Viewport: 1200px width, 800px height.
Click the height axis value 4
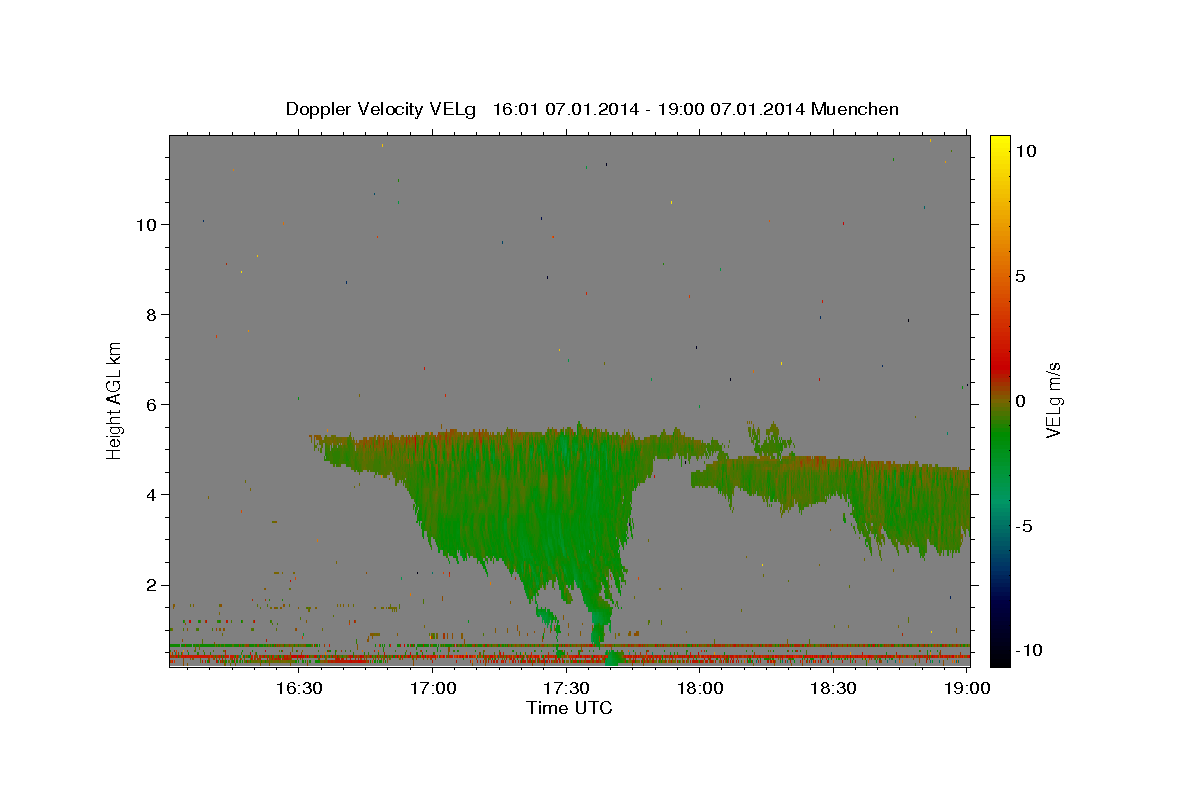pyautogui.click(x=150, y=494)
